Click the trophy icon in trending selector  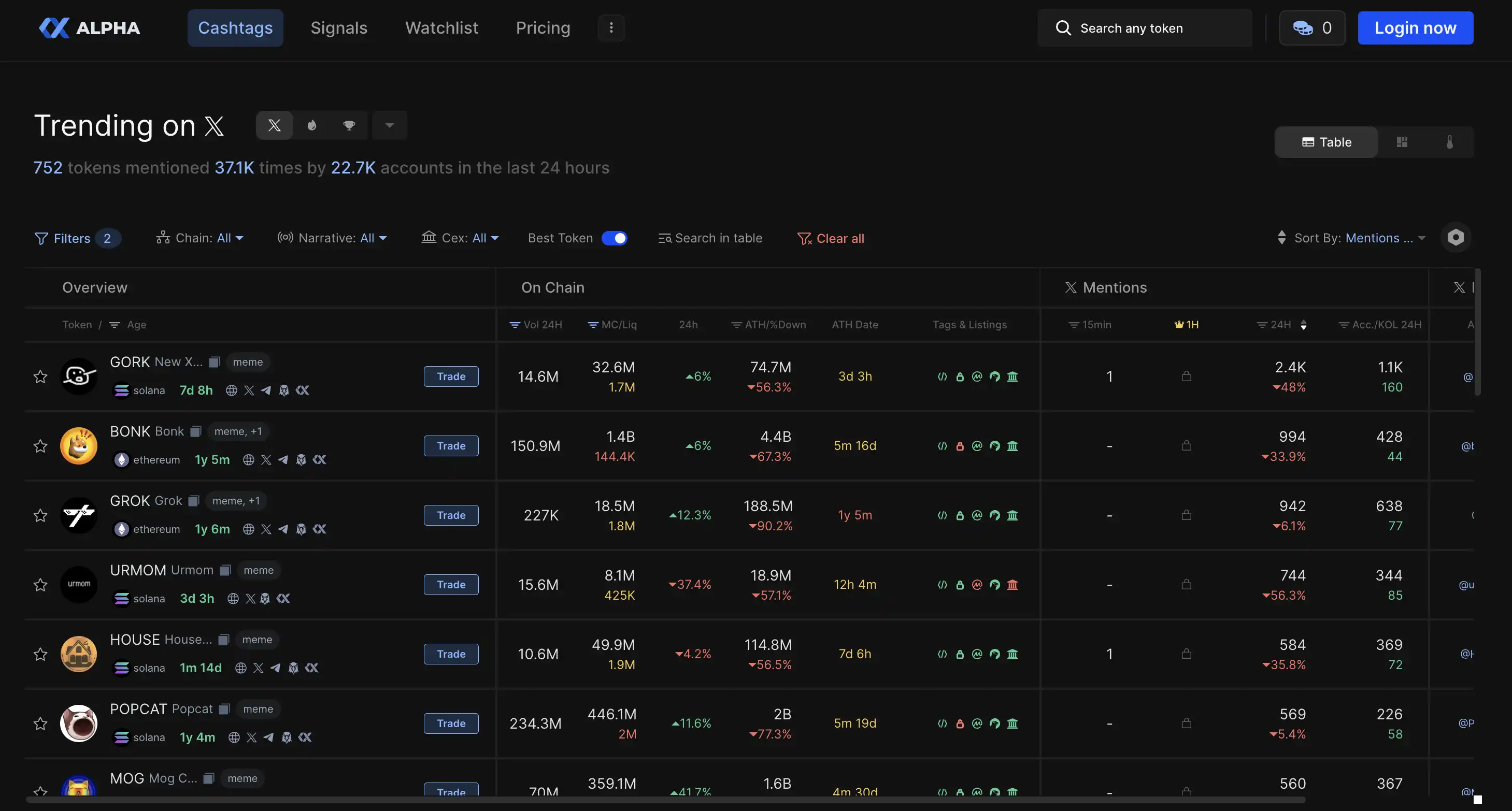click(349, 125)
